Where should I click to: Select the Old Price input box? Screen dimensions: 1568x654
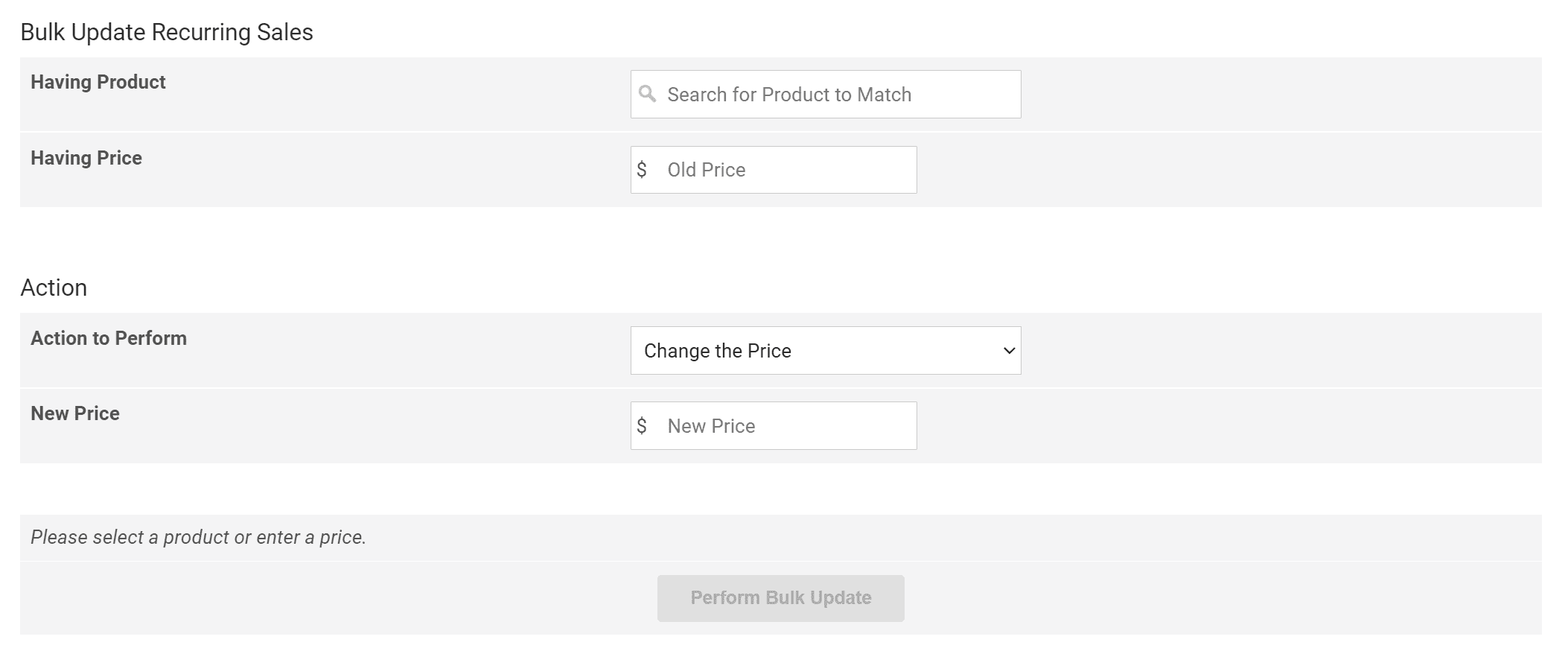pyautogui.click(x=774, y=170)
